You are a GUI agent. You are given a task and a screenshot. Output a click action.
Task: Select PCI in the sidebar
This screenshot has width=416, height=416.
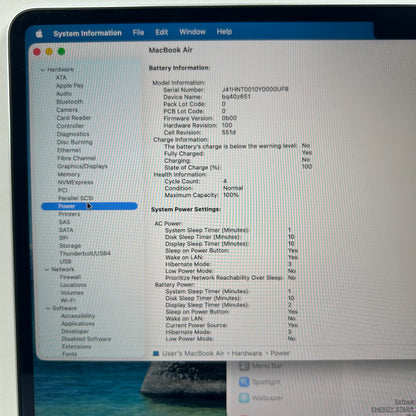click(x=63, y=190)
